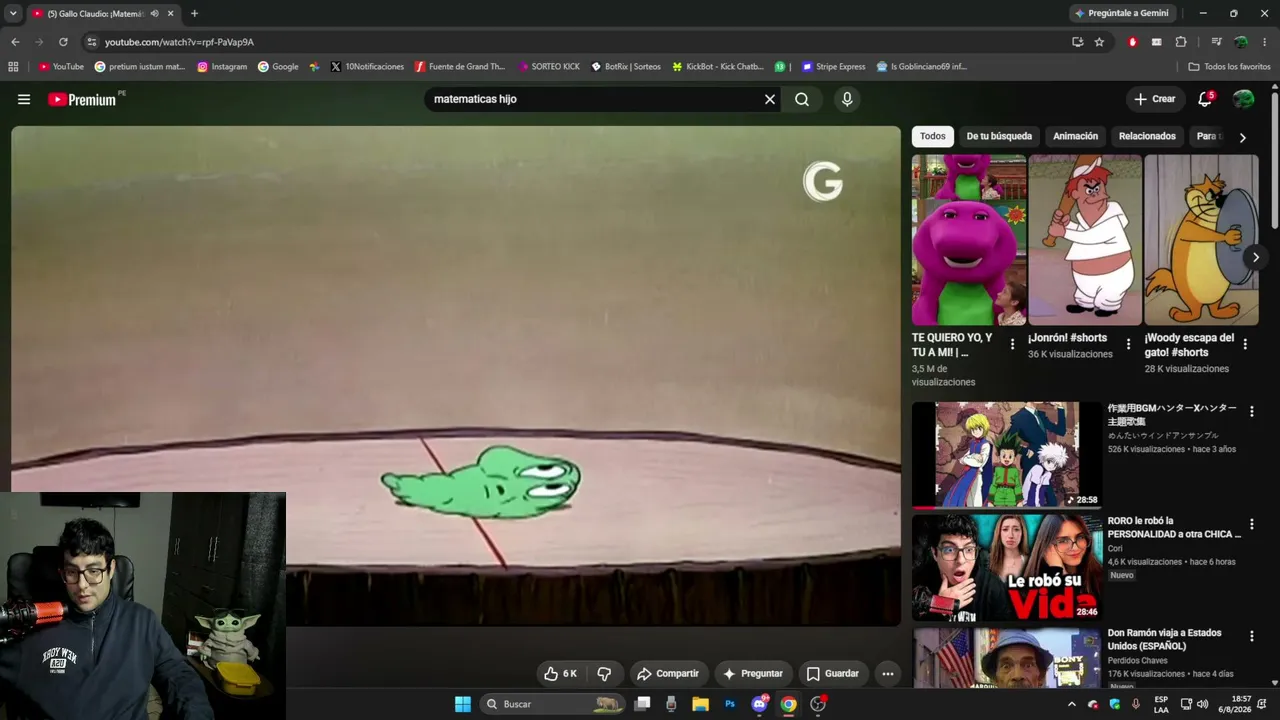Mute the tab using the speaker icon
This screenshot has width=1280, height=720.
tap(153, 13)
